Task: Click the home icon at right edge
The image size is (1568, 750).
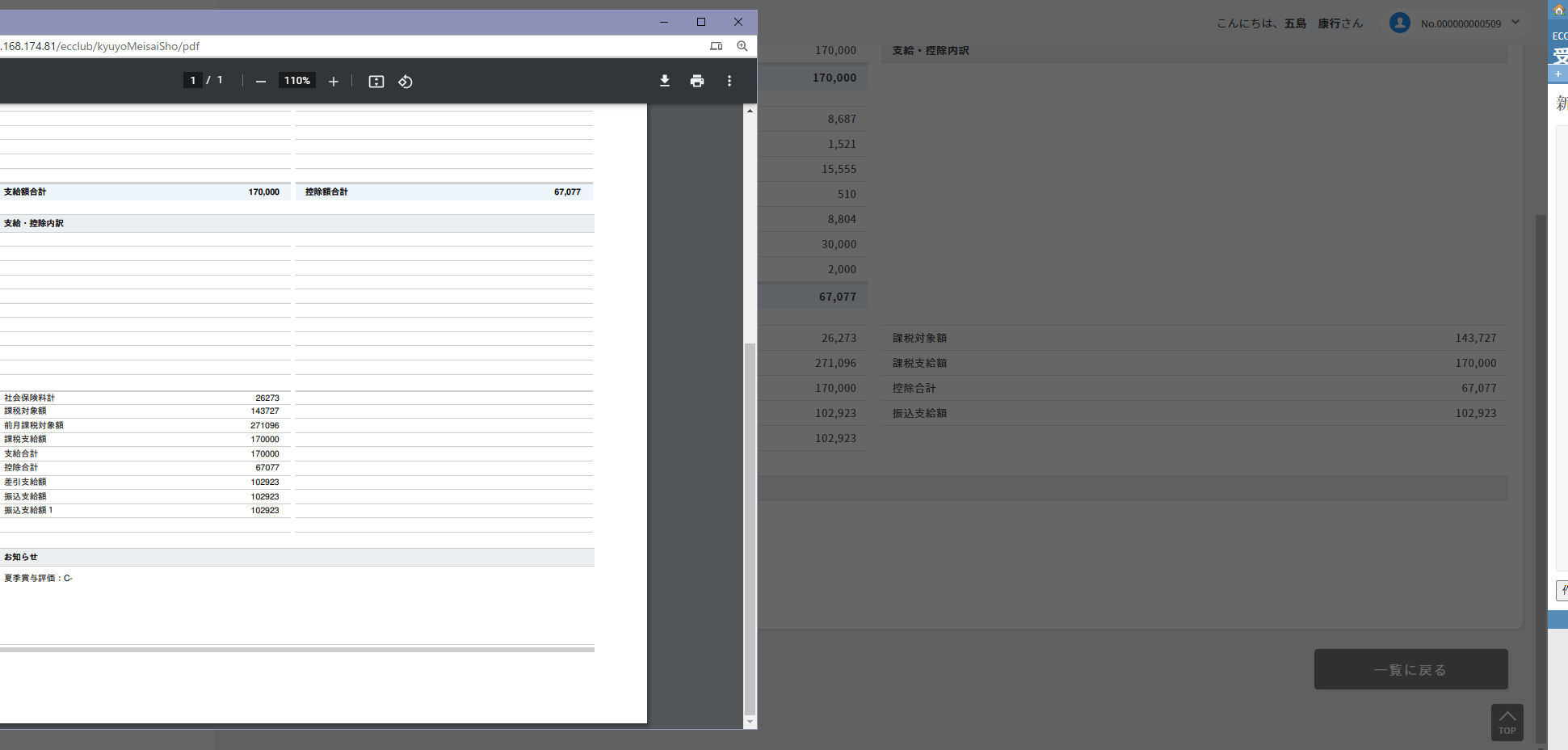Action: (x=1559, y=10)
